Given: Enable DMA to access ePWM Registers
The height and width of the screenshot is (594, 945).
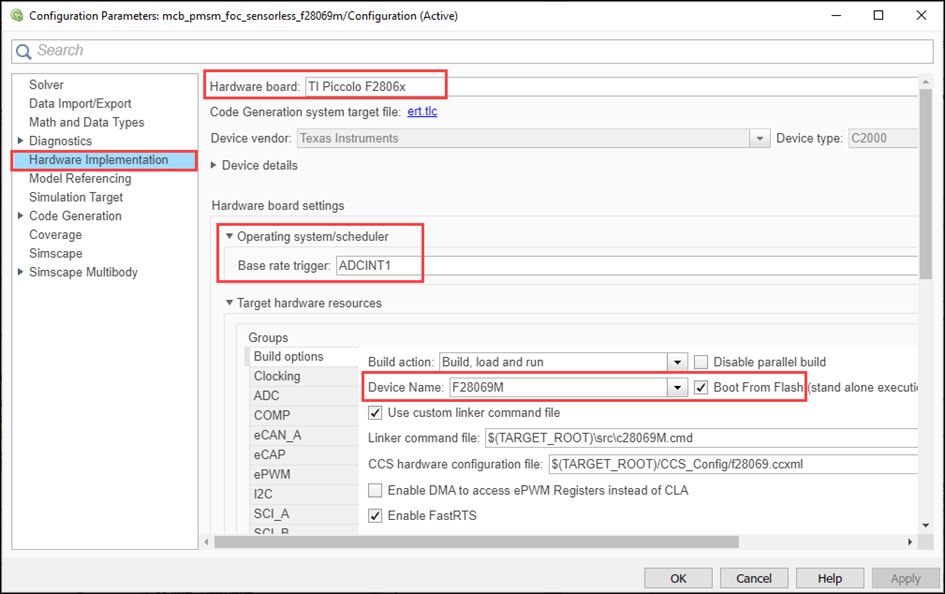Looking at the screenshot, I should tap(375, 490).
